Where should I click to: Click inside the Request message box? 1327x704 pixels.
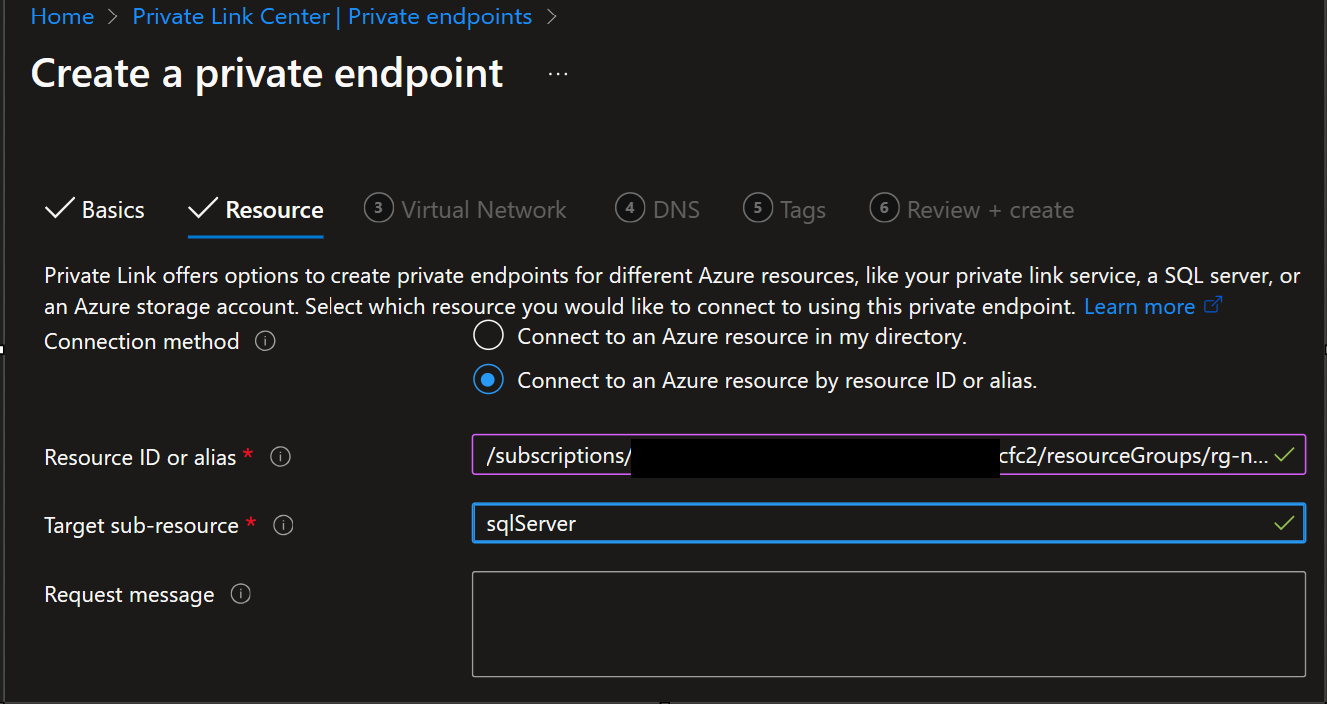point(888,624)
